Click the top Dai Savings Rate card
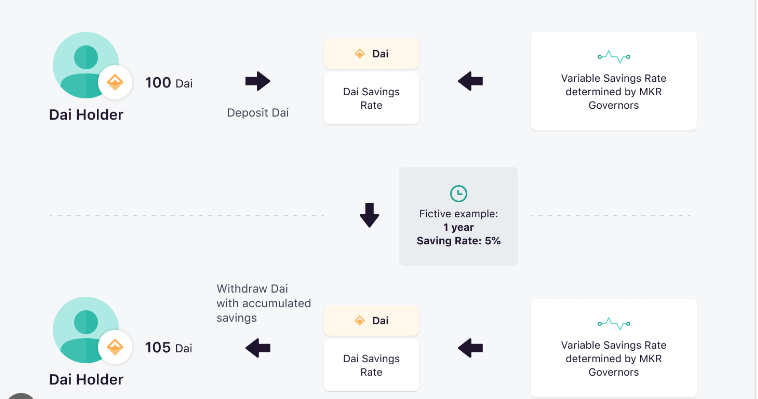The height and width of the screenshot is (399, 758). (x=371, y=99)
